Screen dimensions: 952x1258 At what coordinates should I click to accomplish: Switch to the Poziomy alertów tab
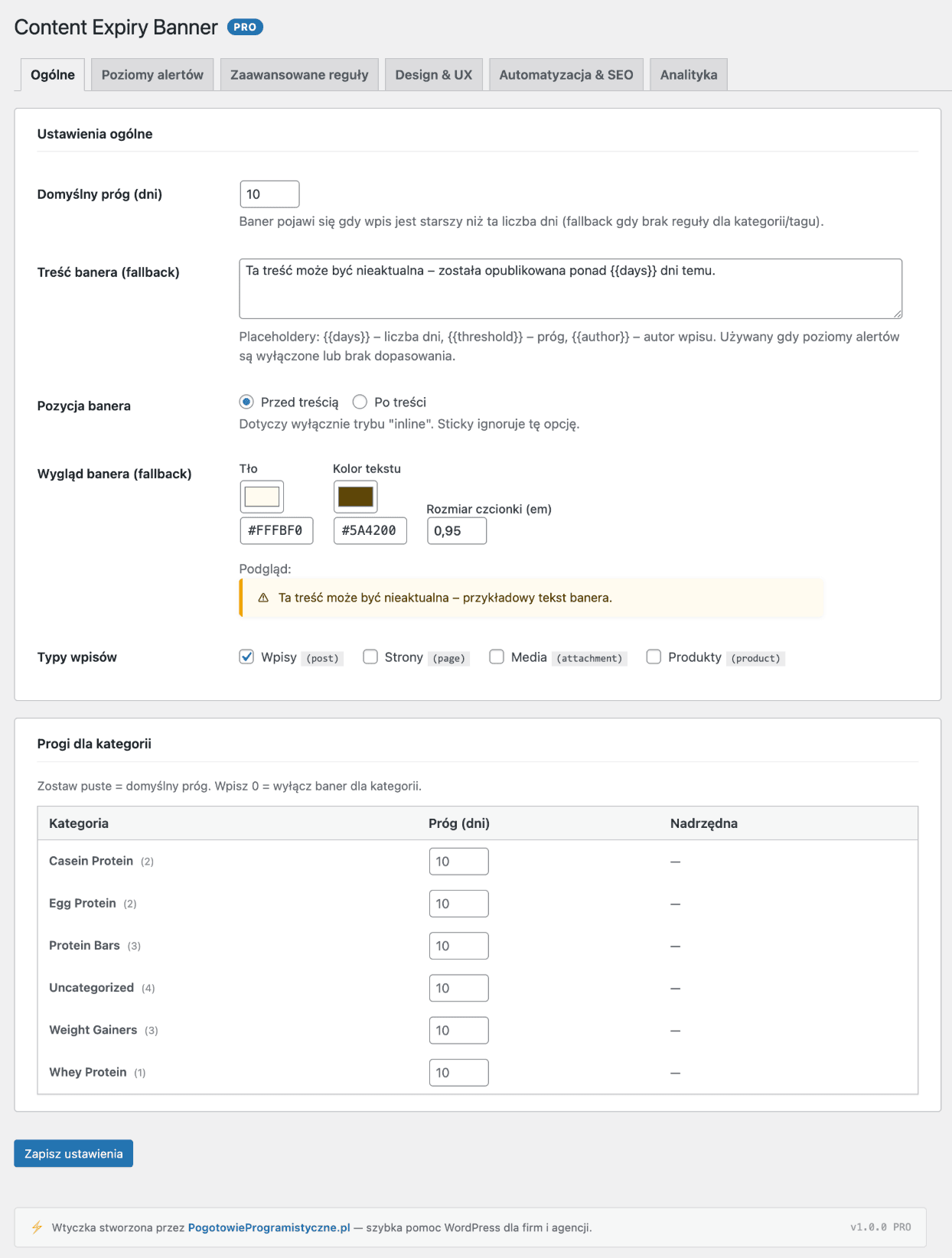(152, 74)
